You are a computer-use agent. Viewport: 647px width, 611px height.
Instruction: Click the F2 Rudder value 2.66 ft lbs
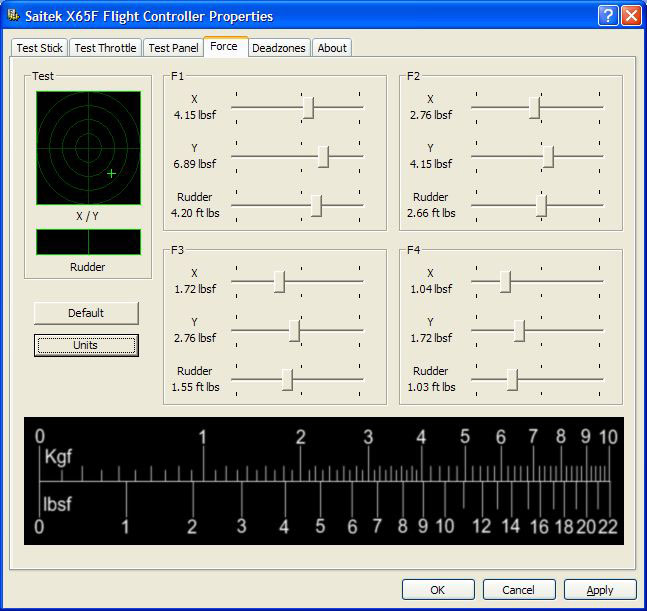pos(431,213)
